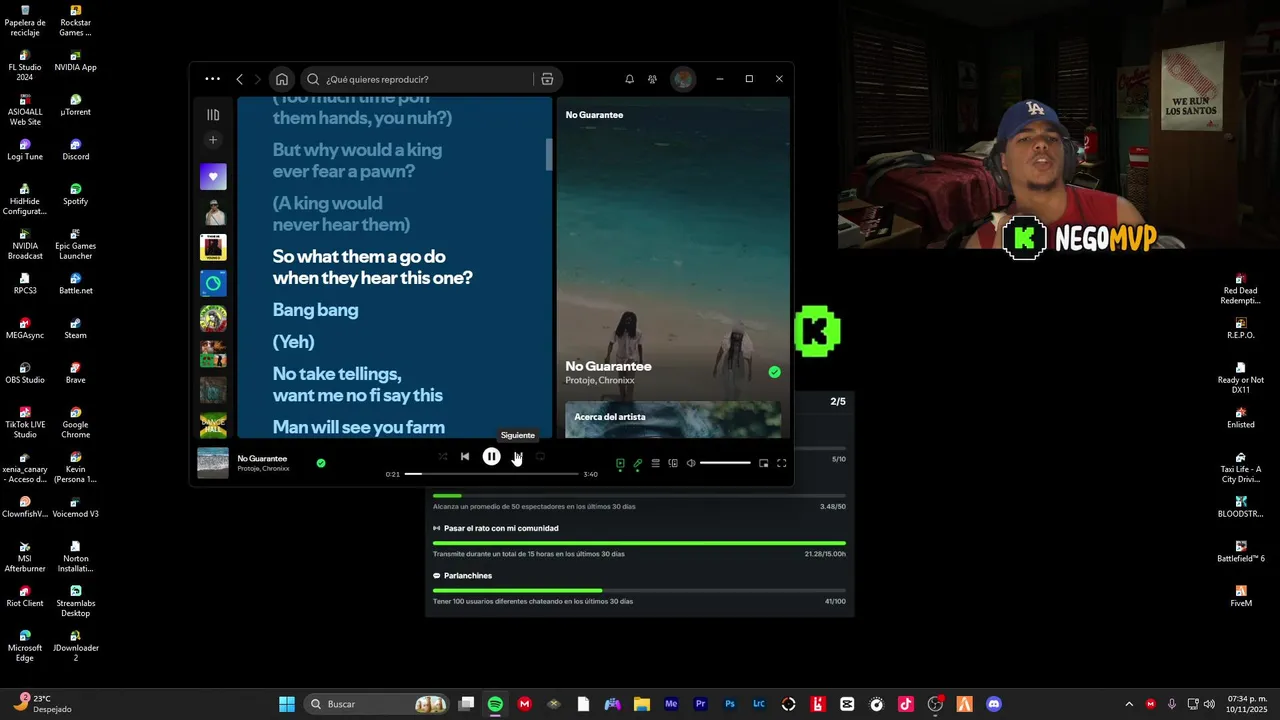Open TikTok from the taskbar
Image resolution: width=1280 pixels, height=720 pixels.
[906, 704]
